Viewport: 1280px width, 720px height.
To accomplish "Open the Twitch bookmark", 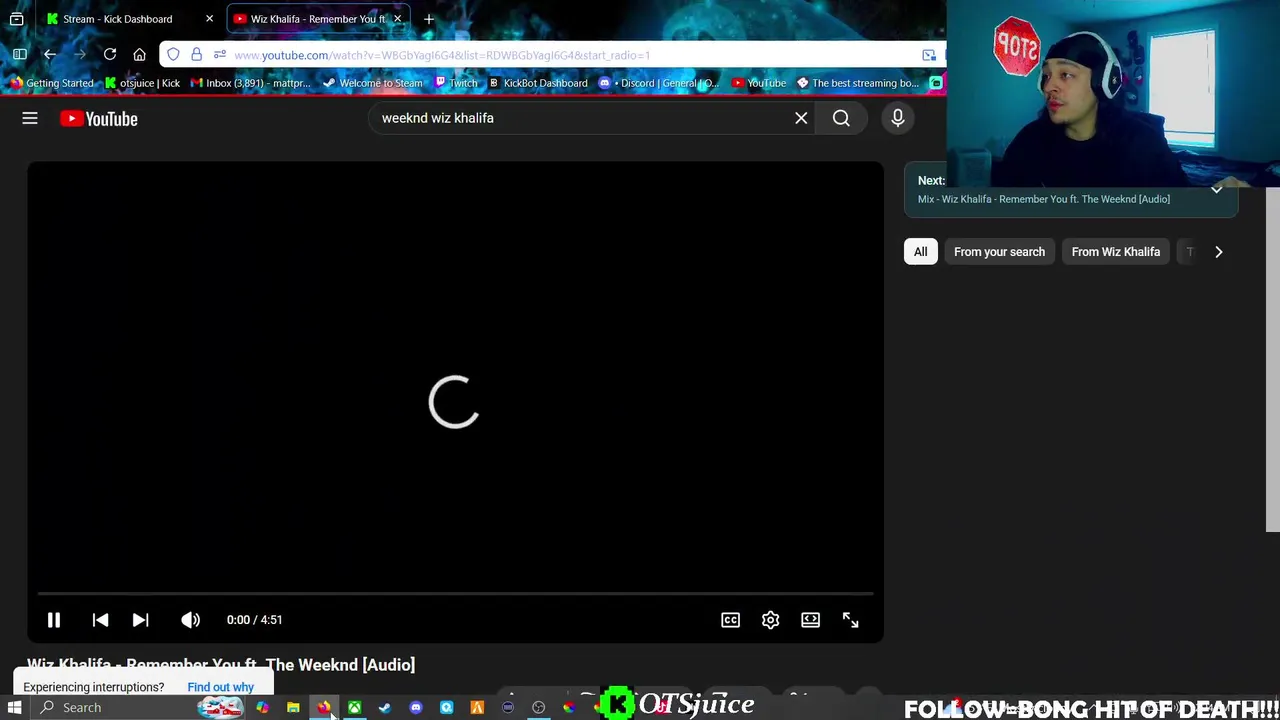I will (x=456, y=83).
